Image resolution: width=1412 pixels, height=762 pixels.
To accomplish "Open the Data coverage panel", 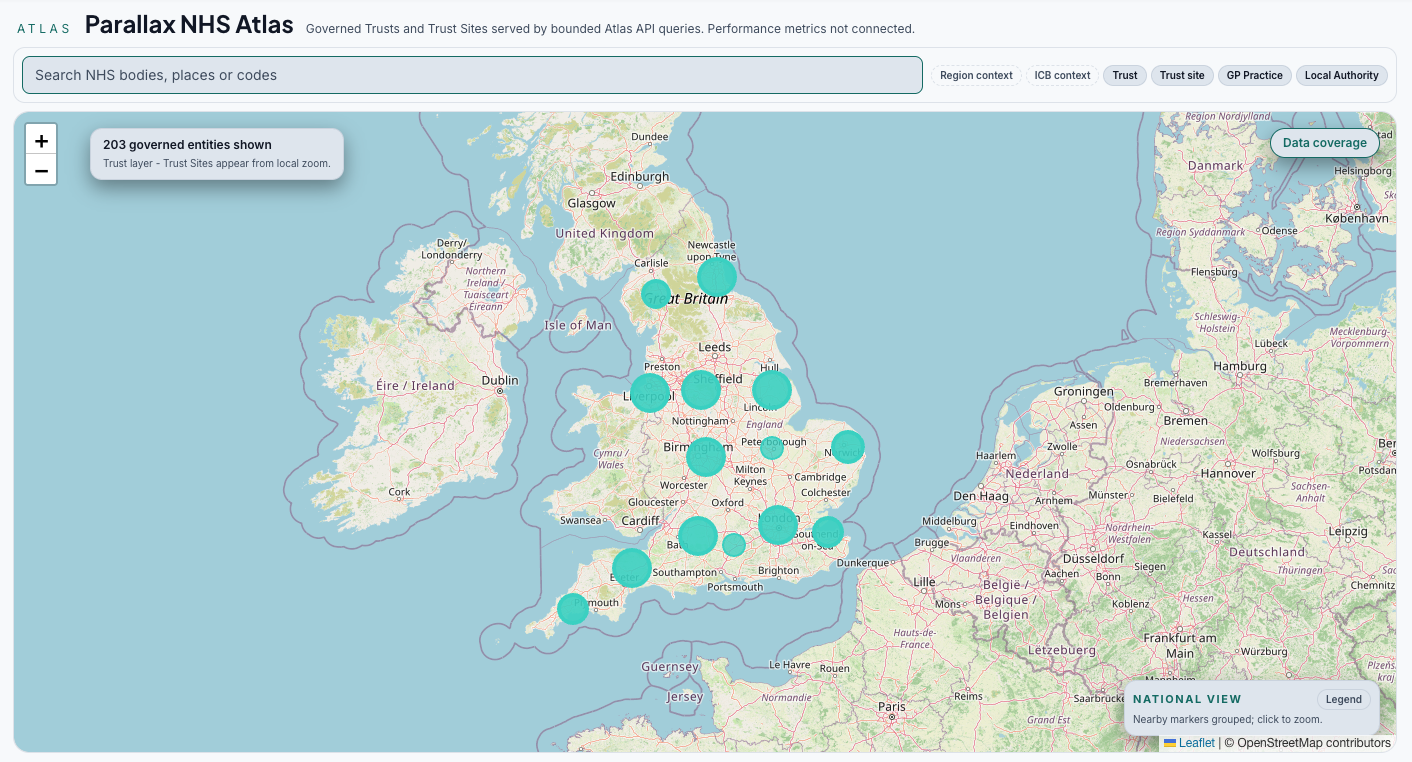I will point(1325,143).
